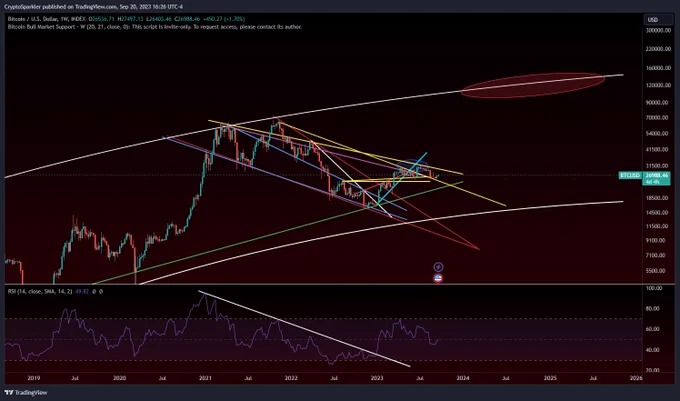Click the US flag economic event icon
680x401 pixels.
(x=438, y=278)
